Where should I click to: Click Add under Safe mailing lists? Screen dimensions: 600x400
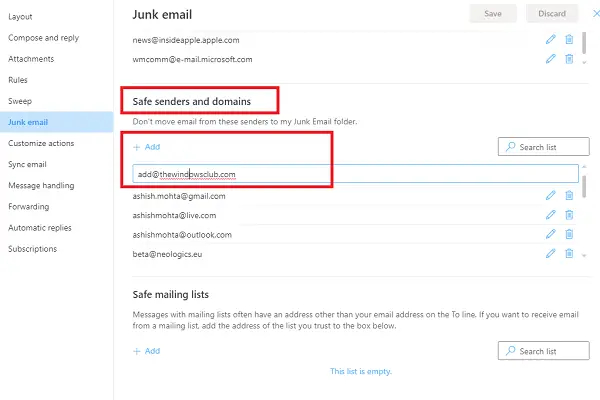tap(146, 351)
